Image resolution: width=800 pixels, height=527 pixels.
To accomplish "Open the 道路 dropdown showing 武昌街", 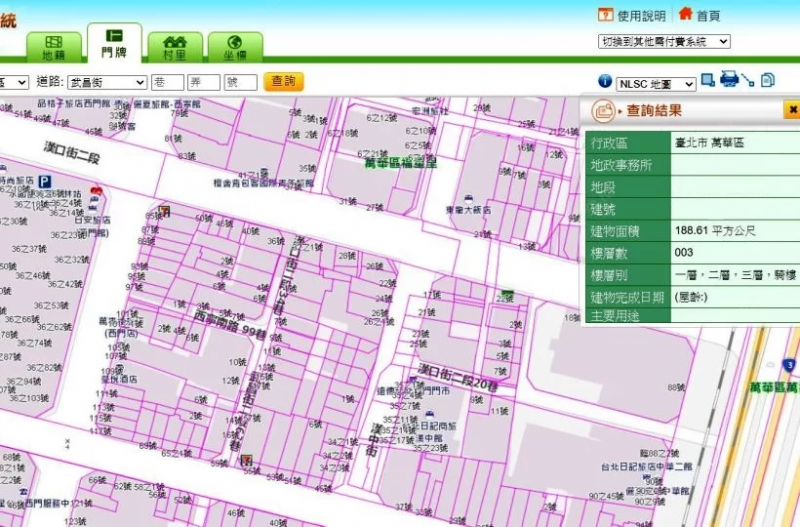I will coord(107,82).
